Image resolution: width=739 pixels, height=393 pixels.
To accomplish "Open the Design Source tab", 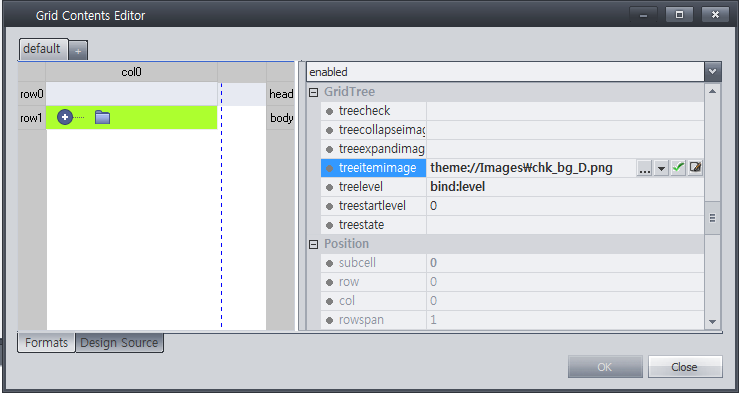I will pyautogui.click(x=119, y=343).
